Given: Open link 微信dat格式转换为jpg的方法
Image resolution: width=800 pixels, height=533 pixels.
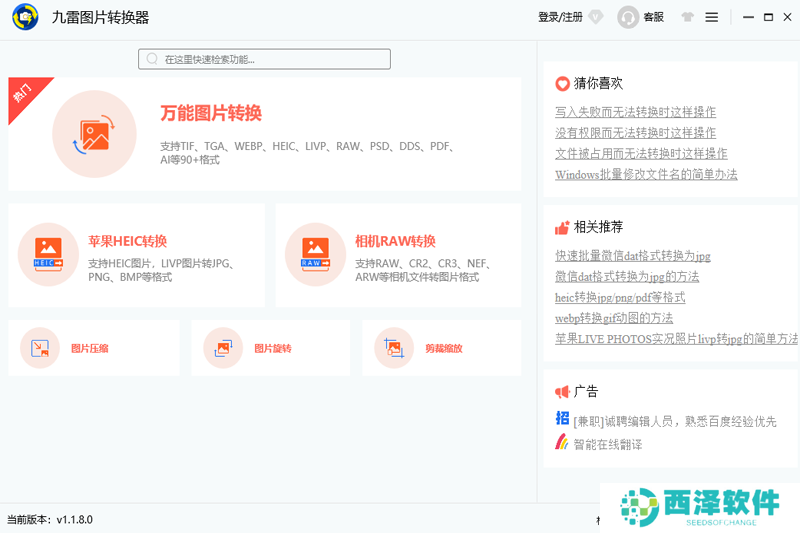Looking at the screenshot, I should (627, 276).
